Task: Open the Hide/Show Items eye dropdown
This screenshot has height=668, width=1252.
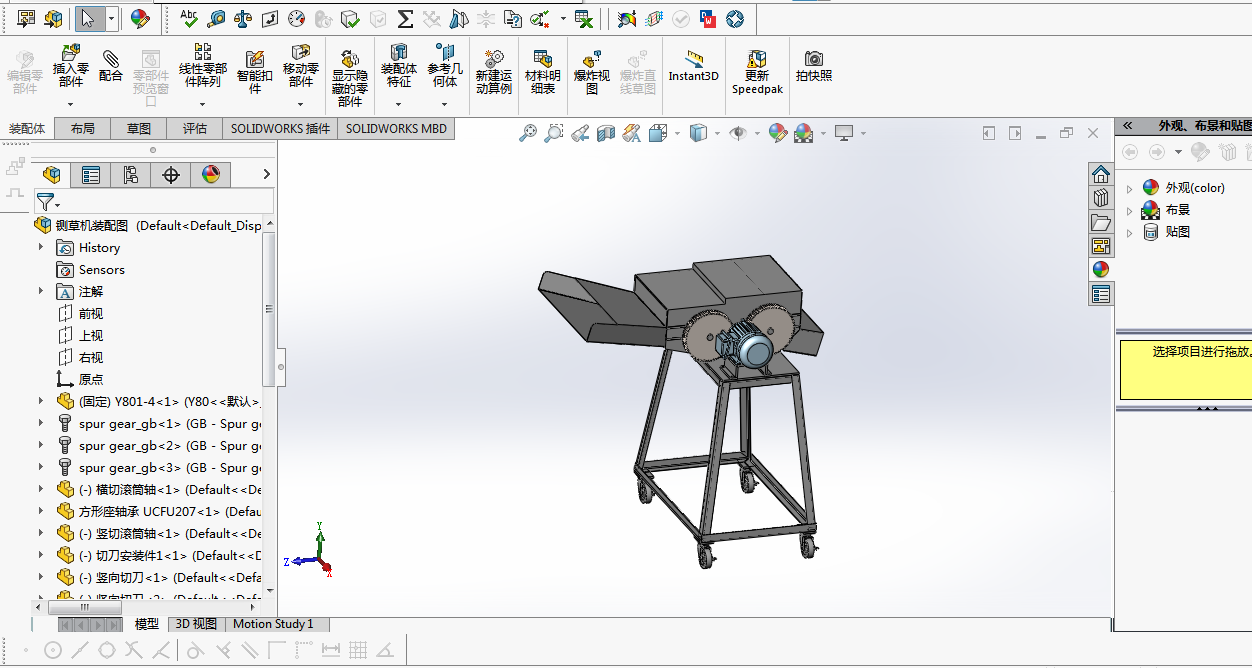Action: (x=758, y=133)
